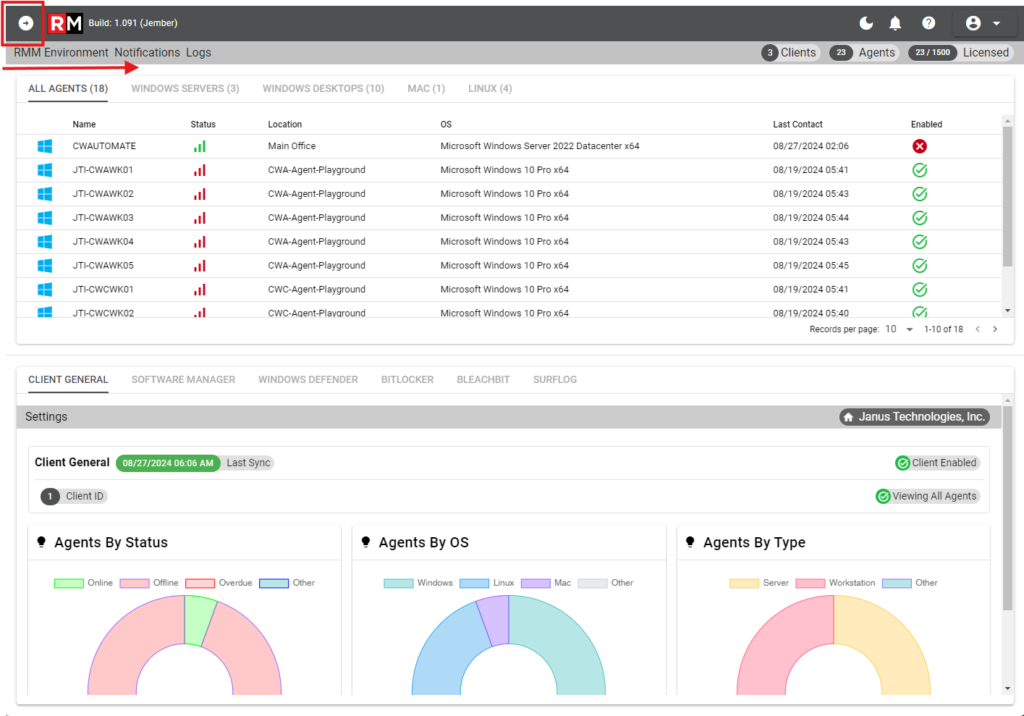Toggle enabled red X for CWAUTOMATE

tap(920, 146)
